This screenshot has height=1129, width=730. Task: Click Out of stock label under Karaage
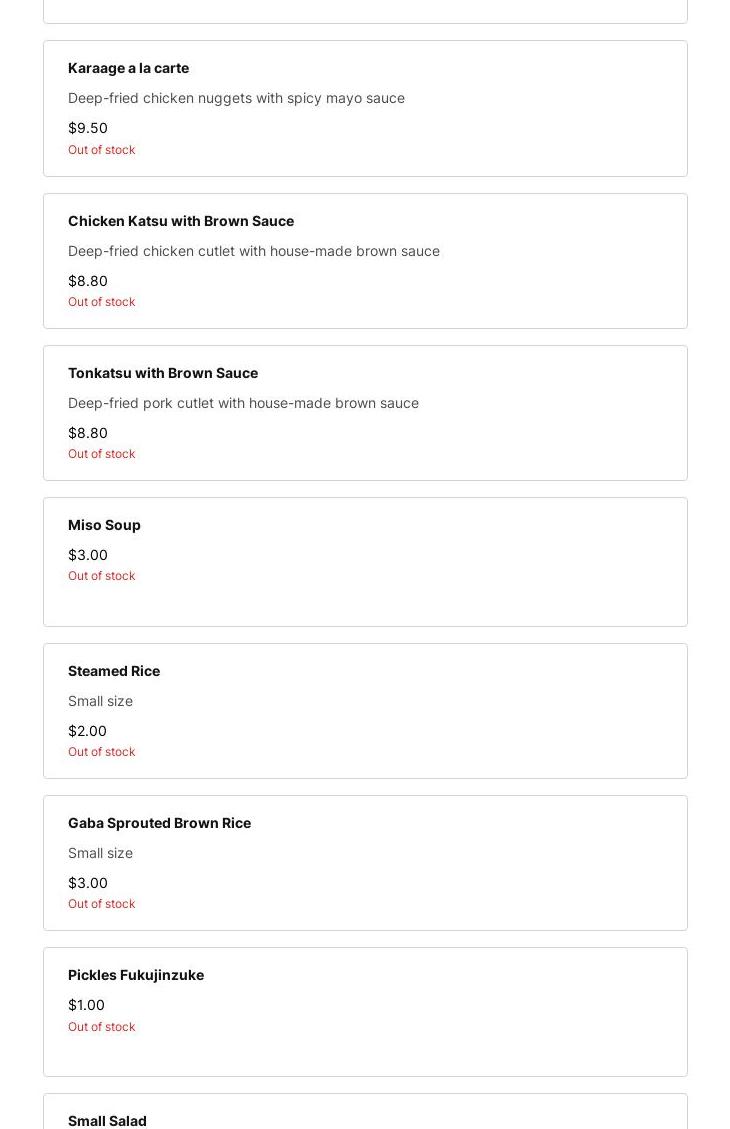pos(101,150)
